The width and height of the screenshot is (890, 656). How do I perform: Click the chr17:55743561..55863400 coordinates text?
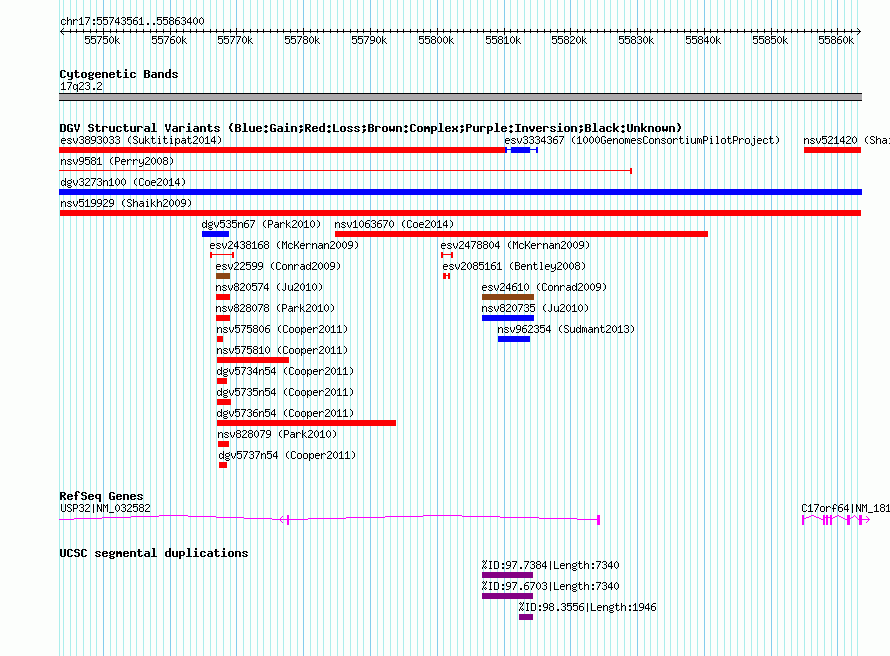point(132,21)
